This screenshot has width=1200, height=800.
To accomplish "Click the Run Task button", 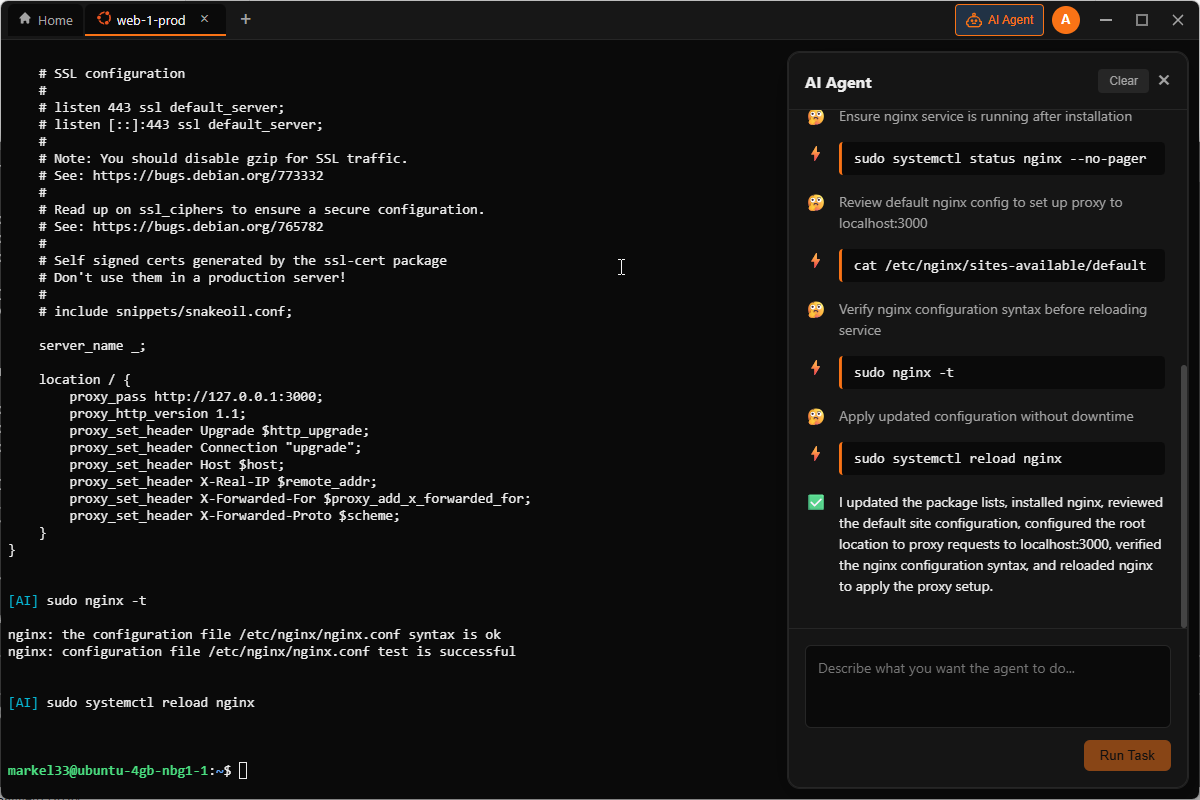I will tap(1127, 755).
